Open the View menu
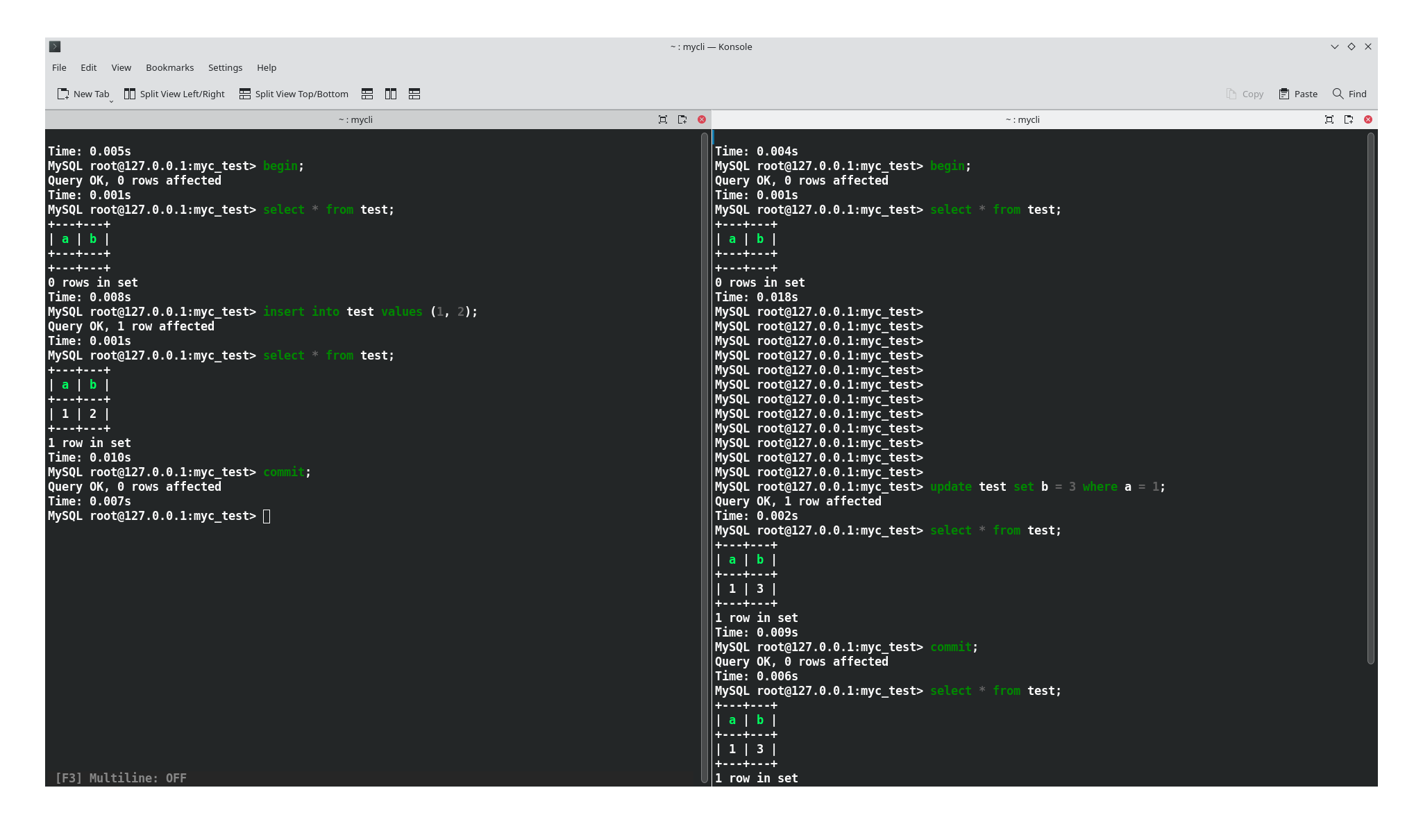 121,67
